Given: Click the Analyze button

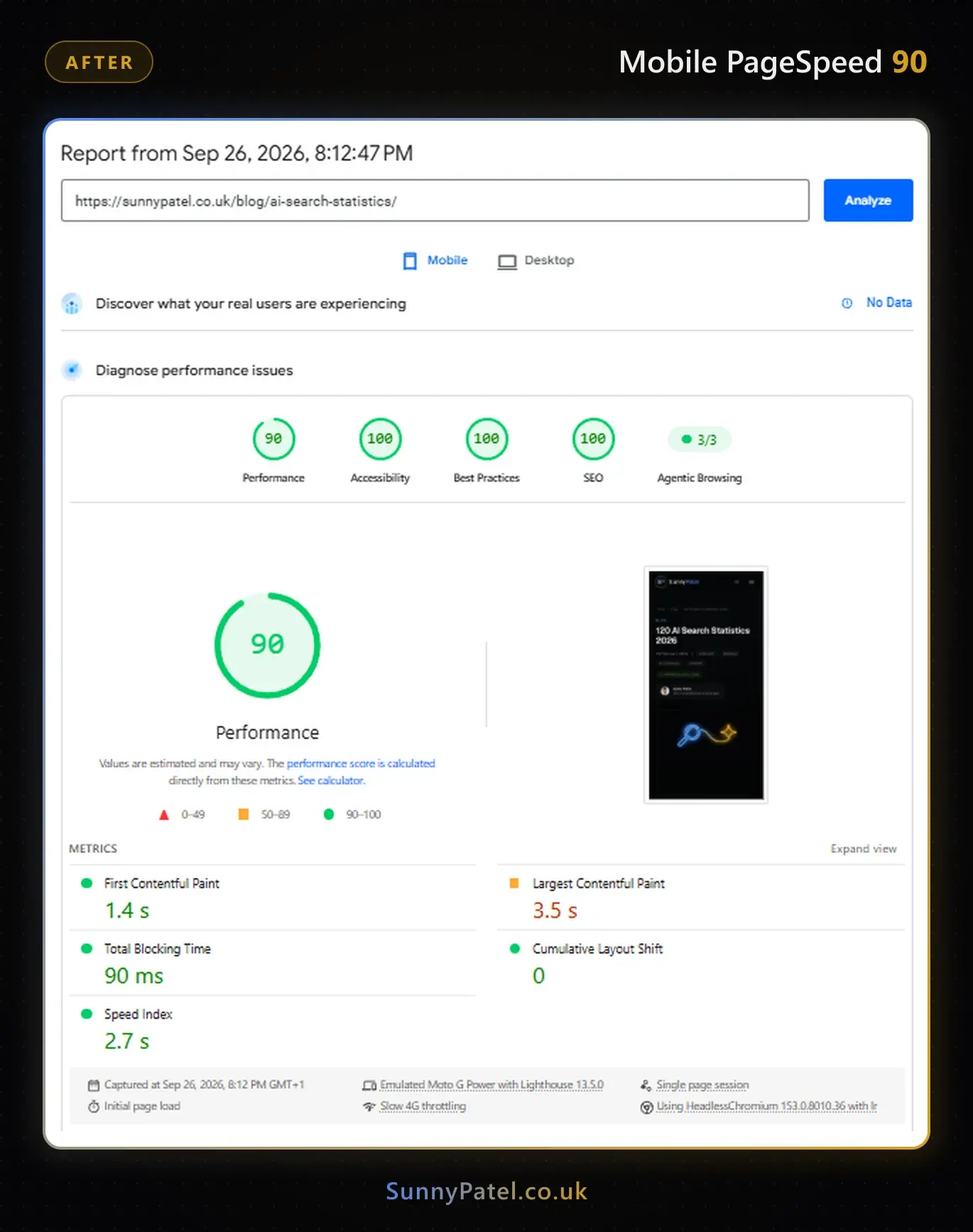Looking at the screenshot, I should pos(868,200).
